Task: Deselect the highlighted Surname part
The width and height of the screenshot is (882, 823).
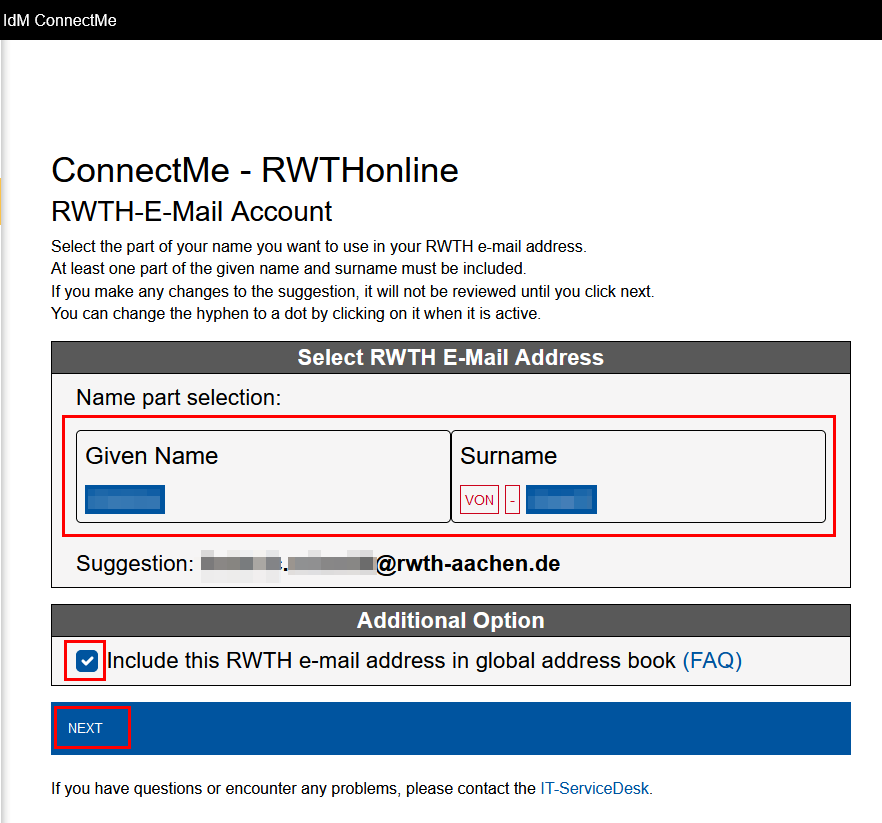Action: 561,499
